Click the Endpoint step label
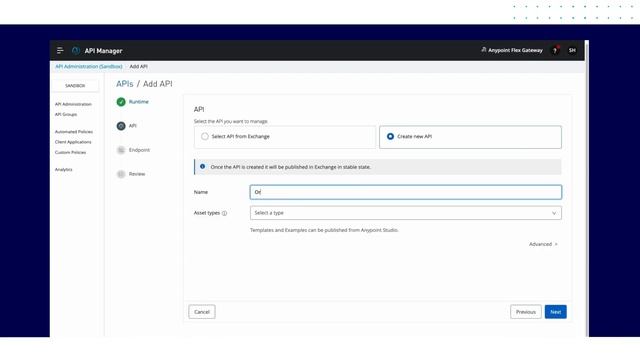Screen dimensions: 640x360 click(139, 150)
